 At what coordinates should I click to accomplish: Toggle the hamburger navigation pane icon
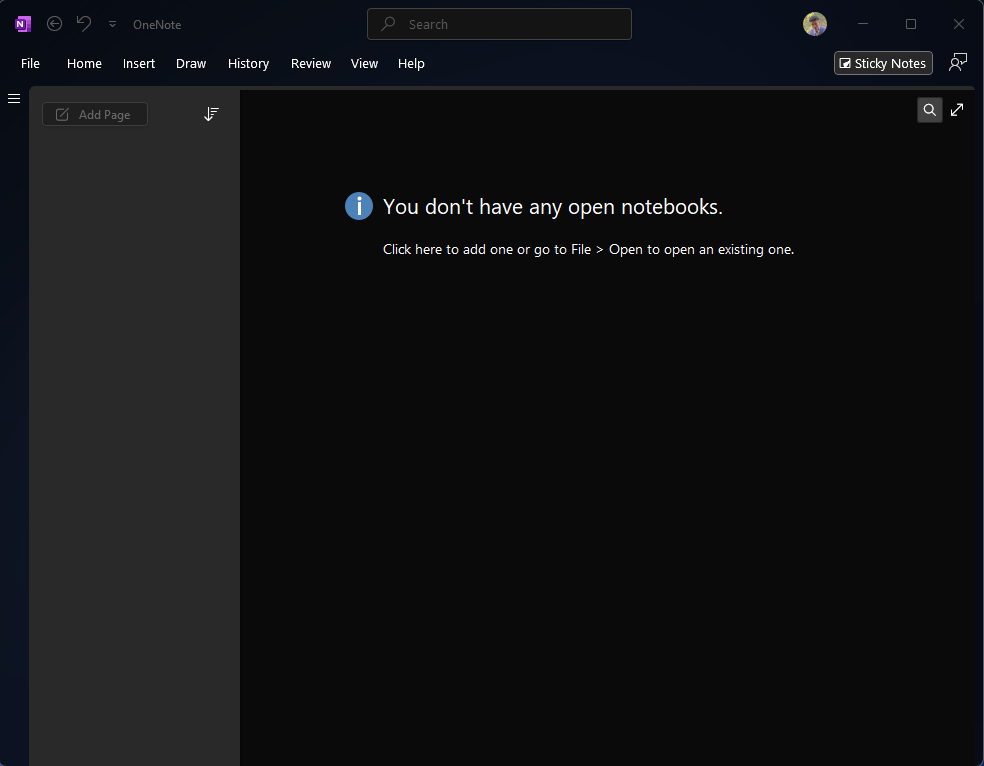(14, 98)
